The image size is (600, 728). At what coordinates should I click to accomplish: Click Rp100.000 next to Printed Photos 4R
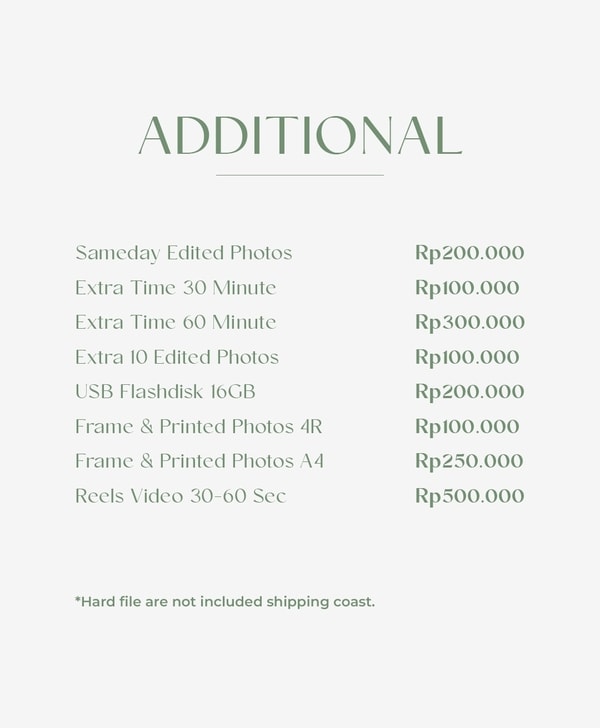click(467, 427)
